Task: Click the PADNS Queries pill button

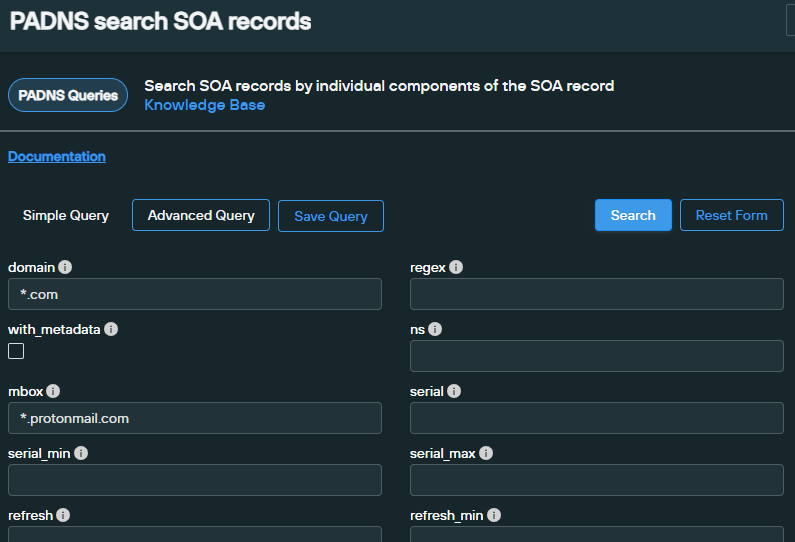Action: (68, 95)
